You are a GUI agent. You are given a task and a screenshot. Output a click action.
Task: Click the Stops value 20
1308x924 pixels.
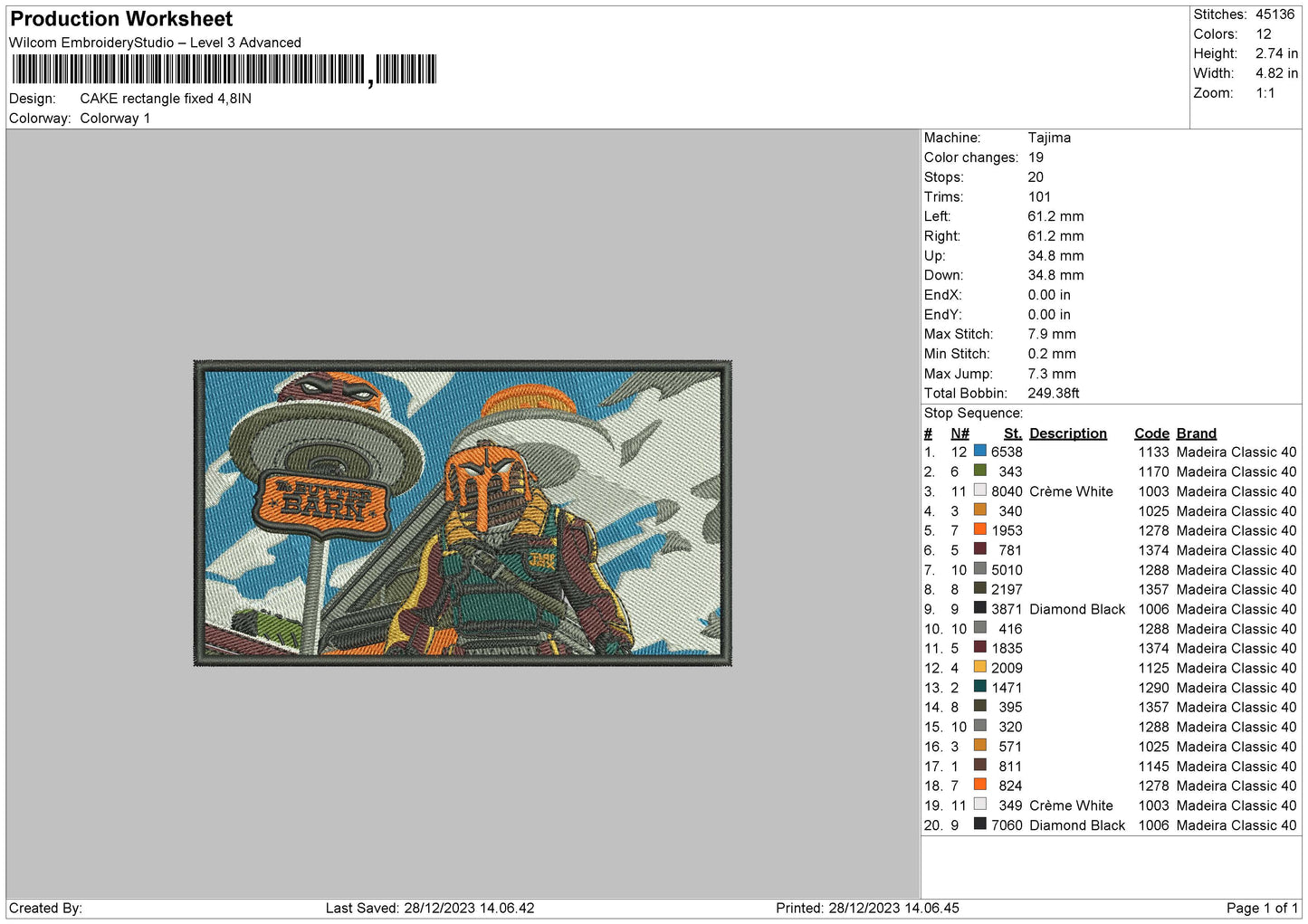1036,177
